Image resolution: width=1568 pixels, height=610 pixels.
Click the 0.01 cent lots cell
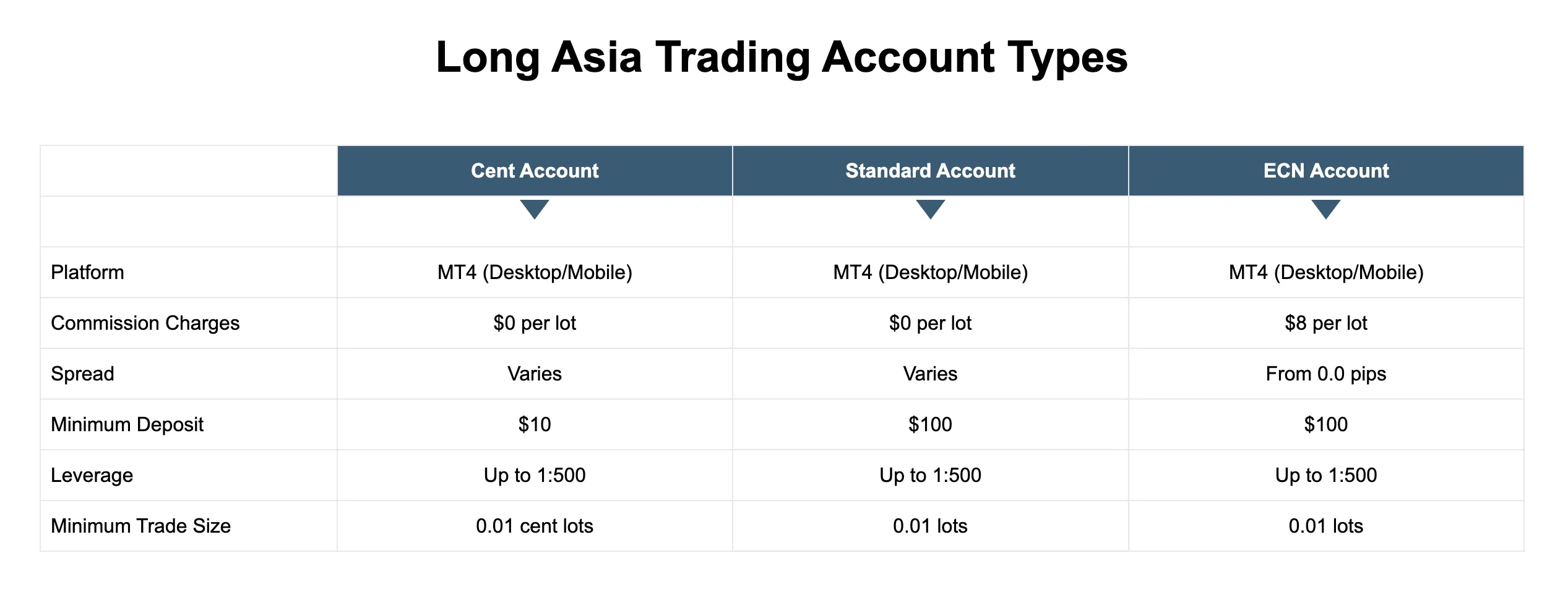(x=535, y=526)
